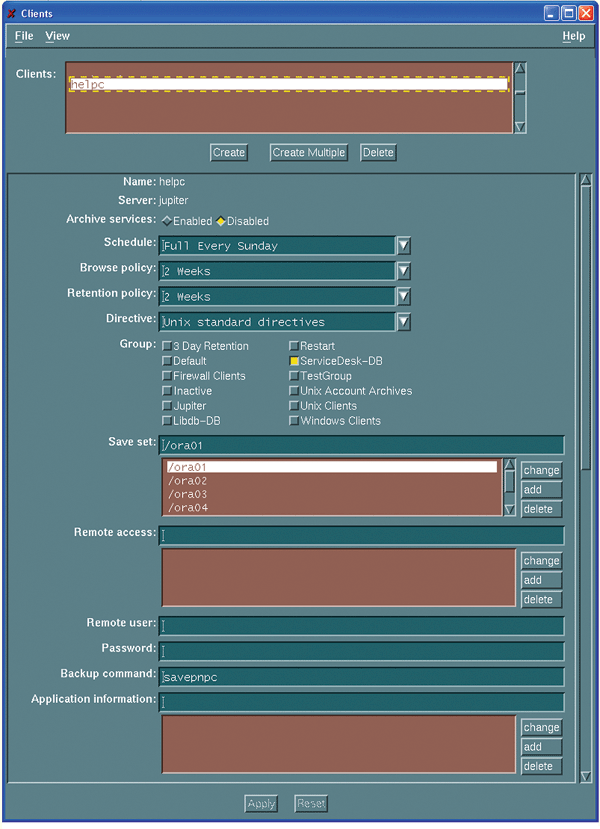
Task: Check the Windows Clients group
Action: [x=294, y=421]
